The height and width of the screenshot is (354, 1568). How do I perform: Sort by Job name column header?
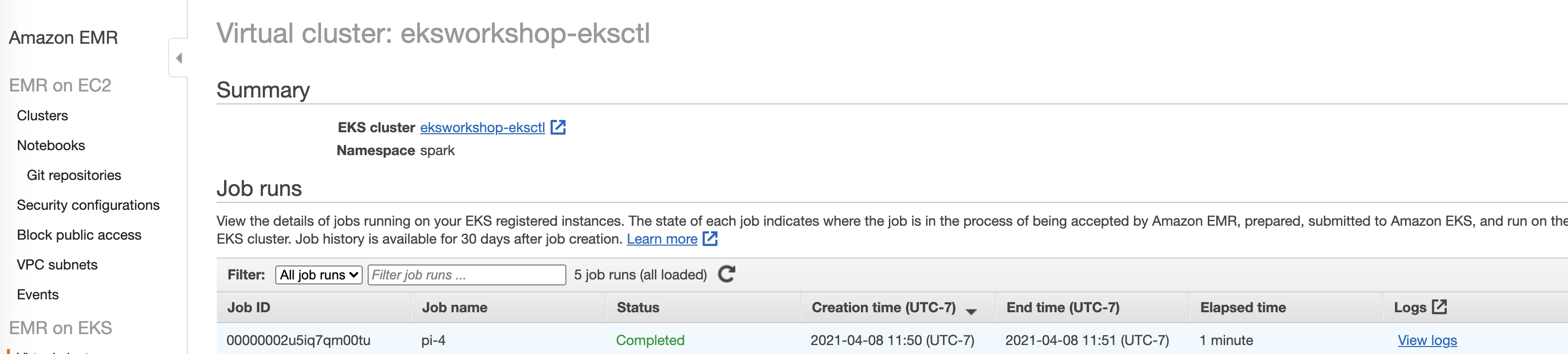pyautogui.click(x=455, y=307)
